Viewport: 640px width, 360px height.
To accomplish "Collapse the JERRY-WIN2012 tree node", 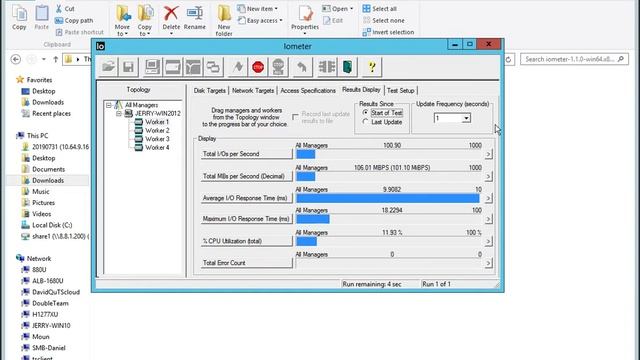I will [119, 113].
